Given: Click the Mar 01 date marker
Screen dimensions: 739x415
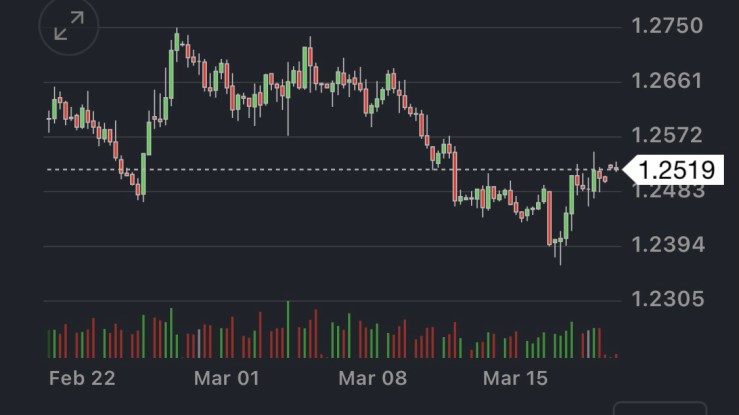Looking at the screenshot, I should pyautogui.click(x=227, y=378).
